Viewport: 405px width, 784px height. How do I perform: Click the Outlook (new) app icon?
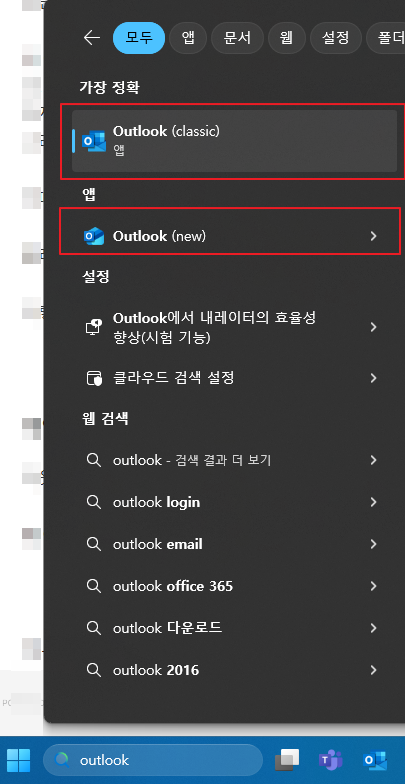[x=94, y=236]
